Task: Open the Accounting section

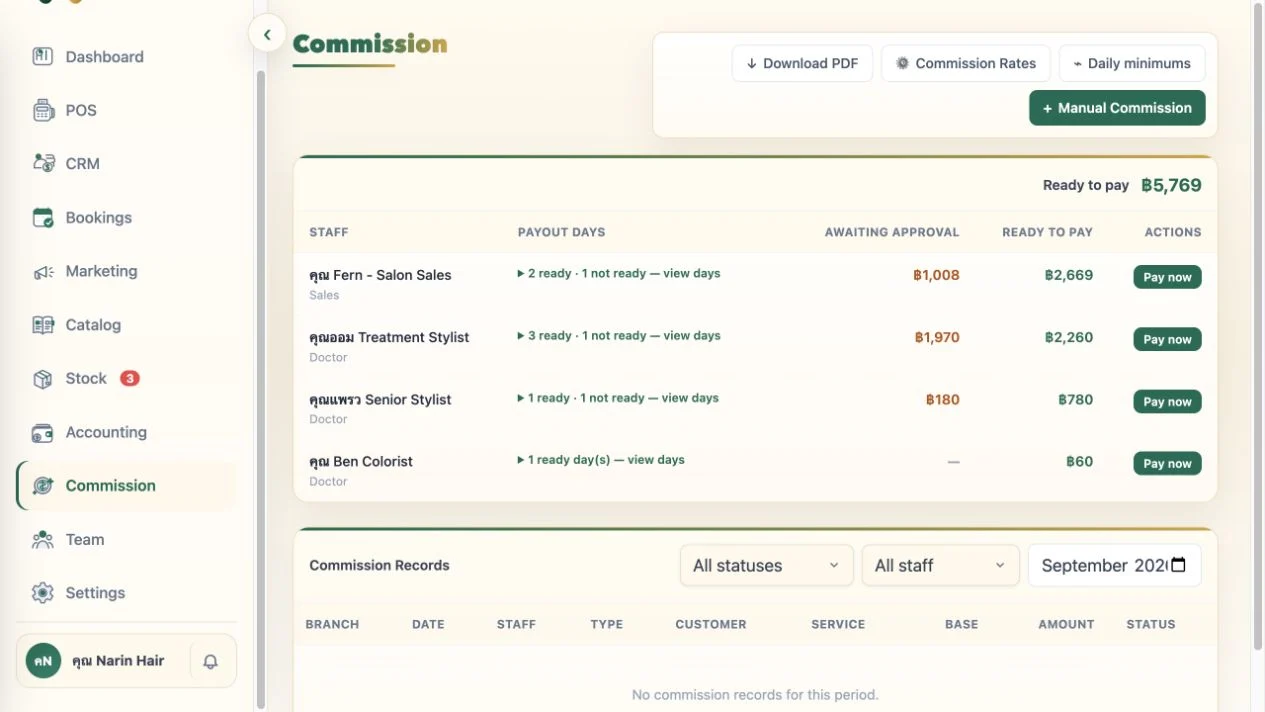Action: click(x=126, y=432)
